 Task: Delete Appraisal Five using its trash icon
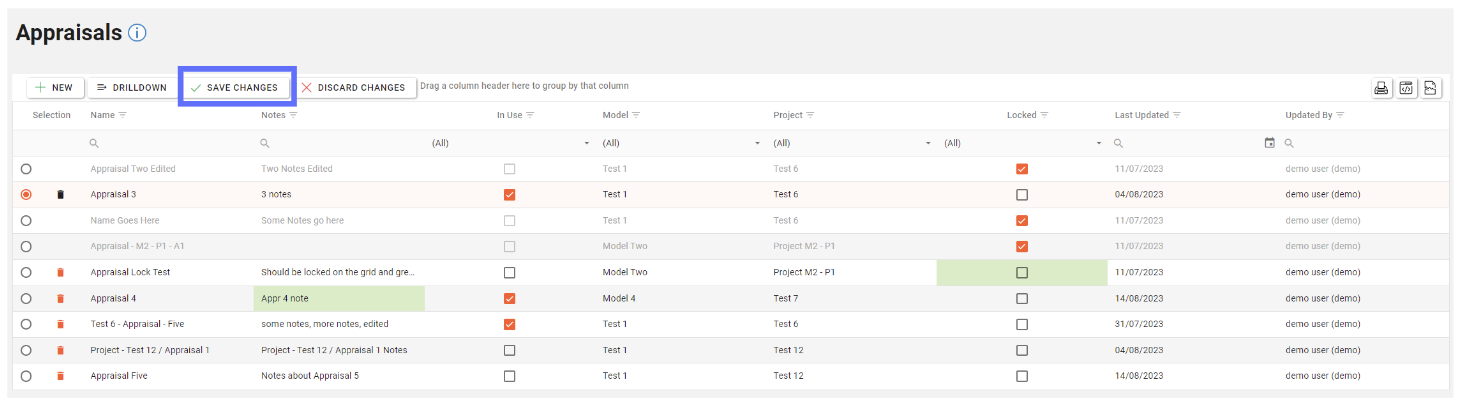(60, 376)
